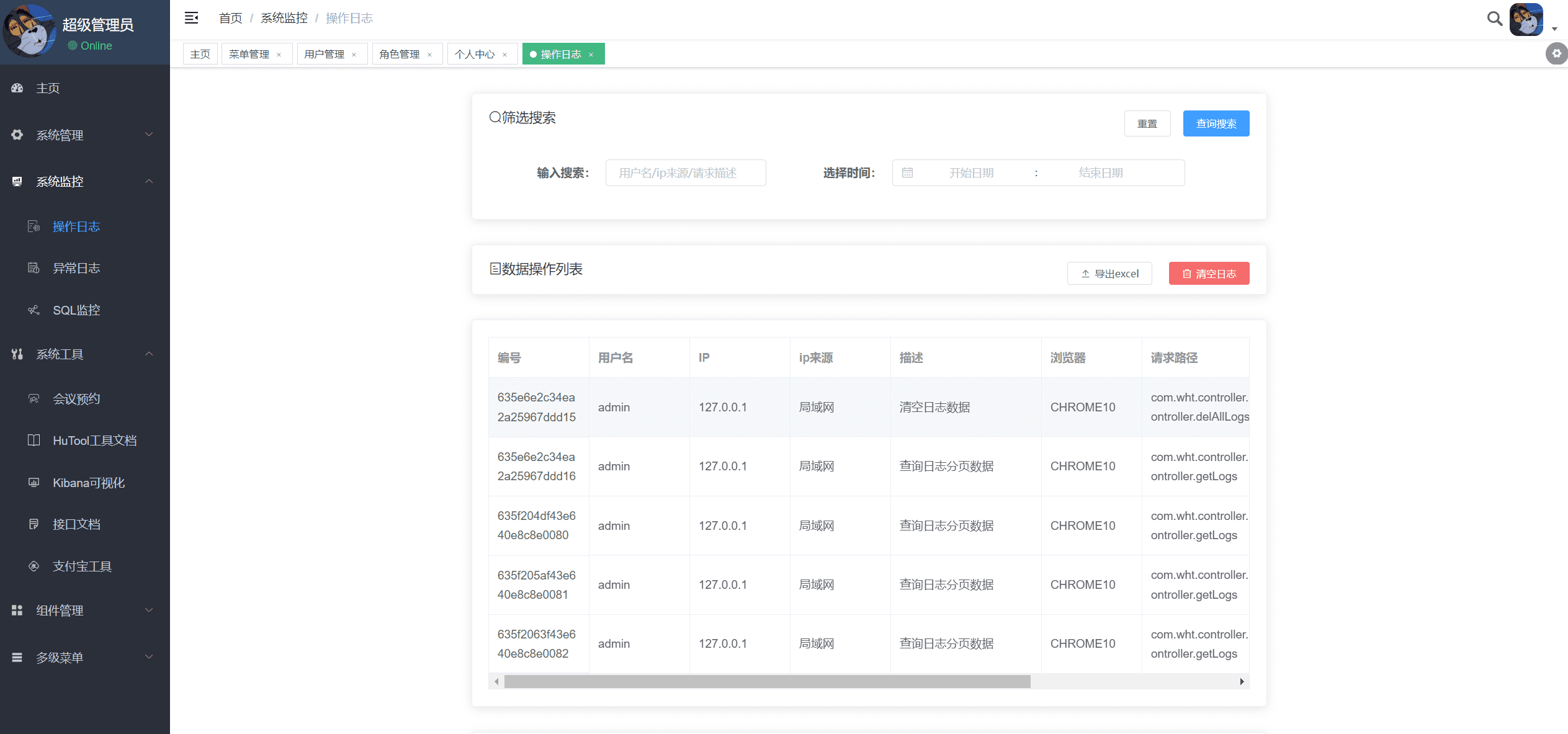Click 系统监控 breadcrumb link
The width and height of the screenshot is (1568, 734).
pos(284,18)
